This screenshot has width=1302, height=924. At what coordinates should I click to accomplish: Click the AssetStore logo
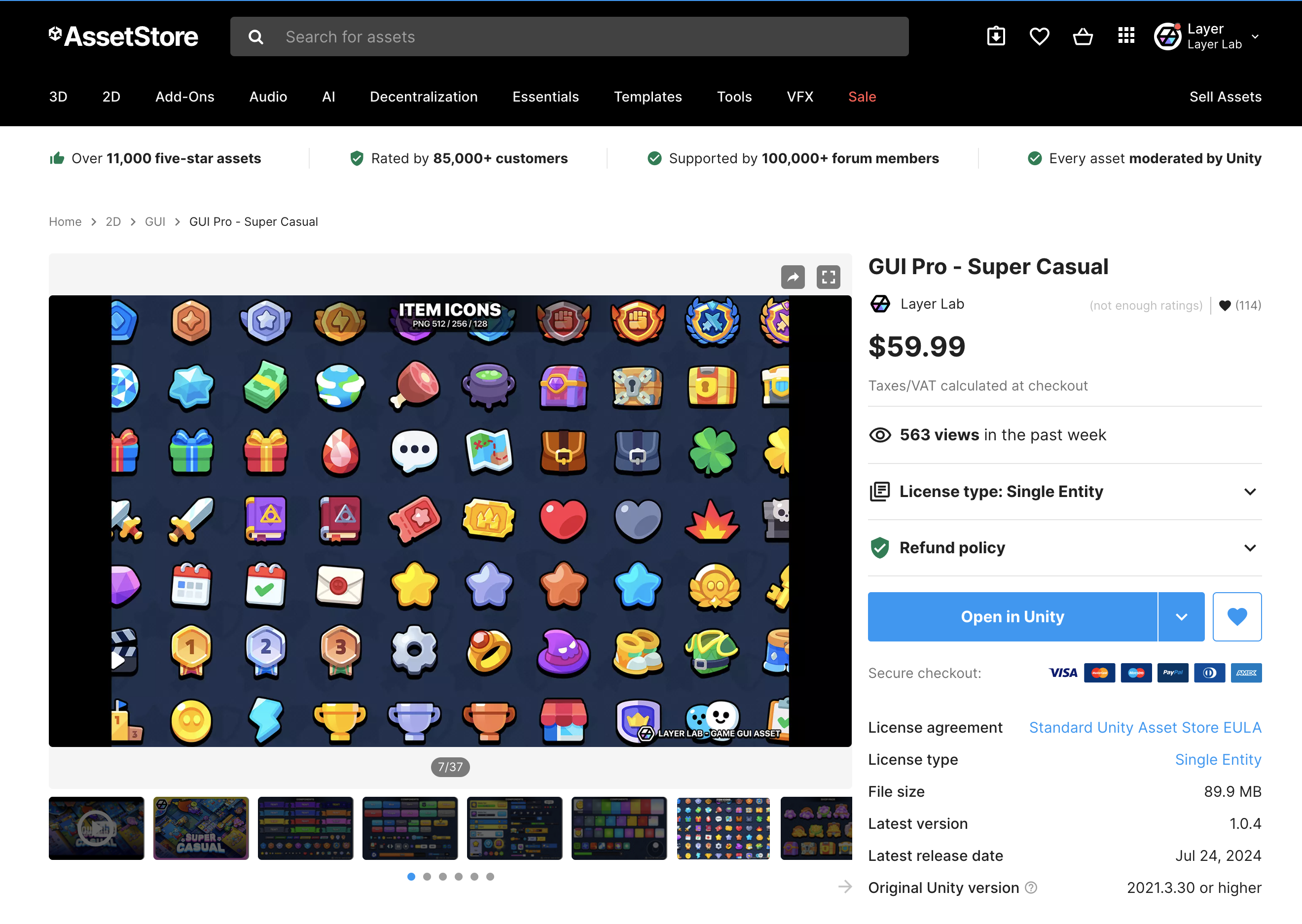[x=123, y=36]
